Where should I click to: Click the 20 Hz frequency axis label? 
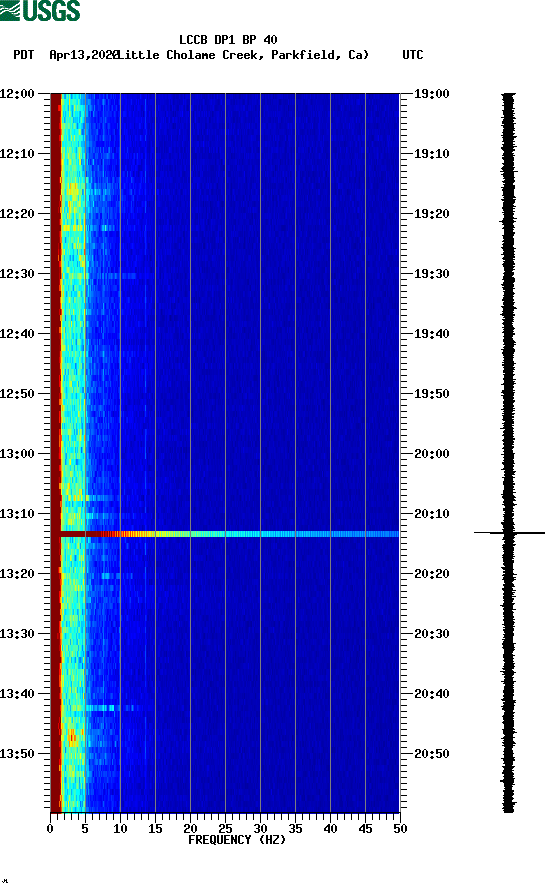[190, 829]
